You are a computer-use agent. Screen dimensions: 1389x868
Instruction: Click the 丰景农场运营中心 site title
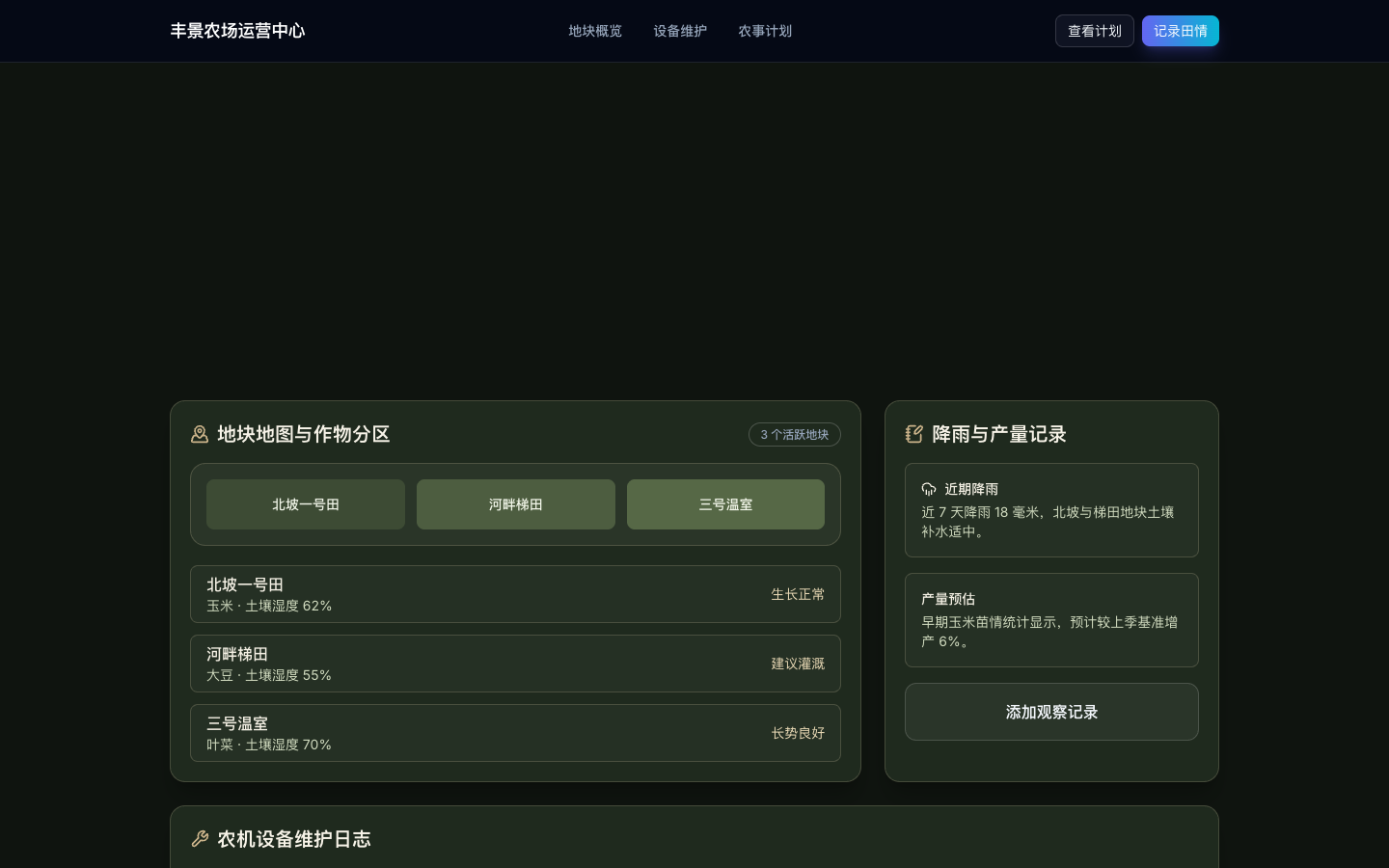[x=238, y=31]
